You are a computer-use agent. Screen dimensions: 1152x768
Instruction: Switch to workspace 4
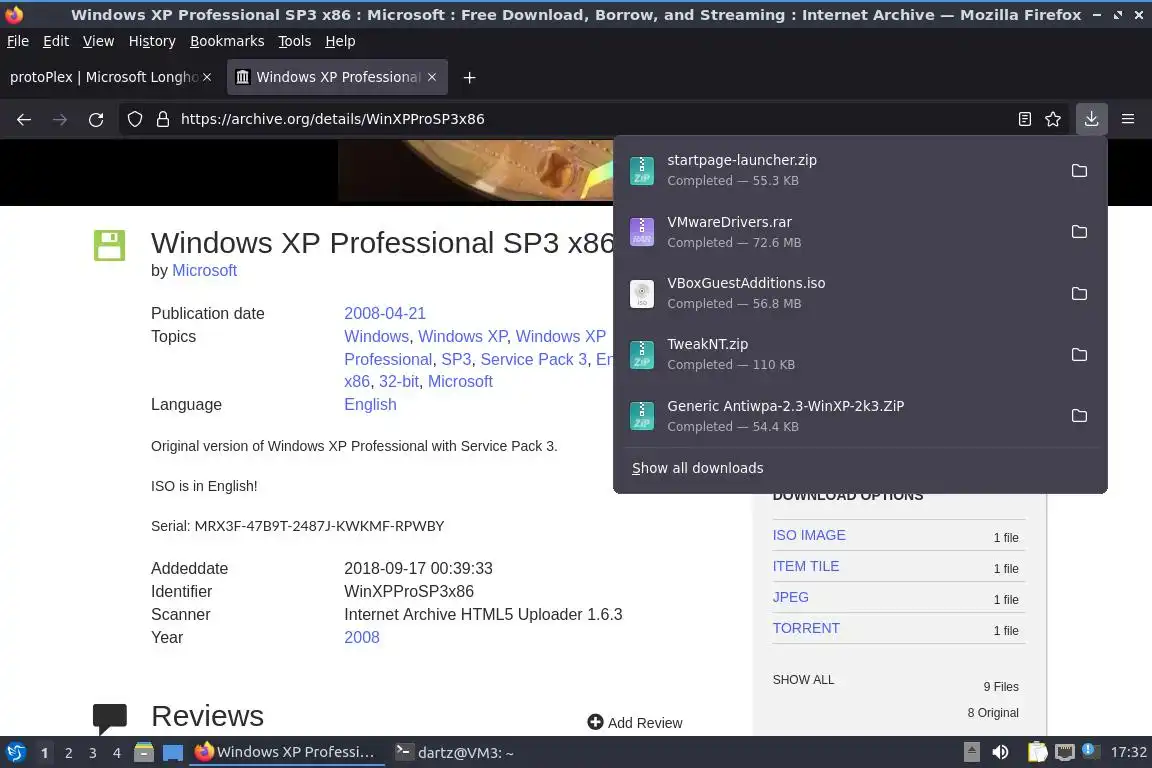pos(117,753)
